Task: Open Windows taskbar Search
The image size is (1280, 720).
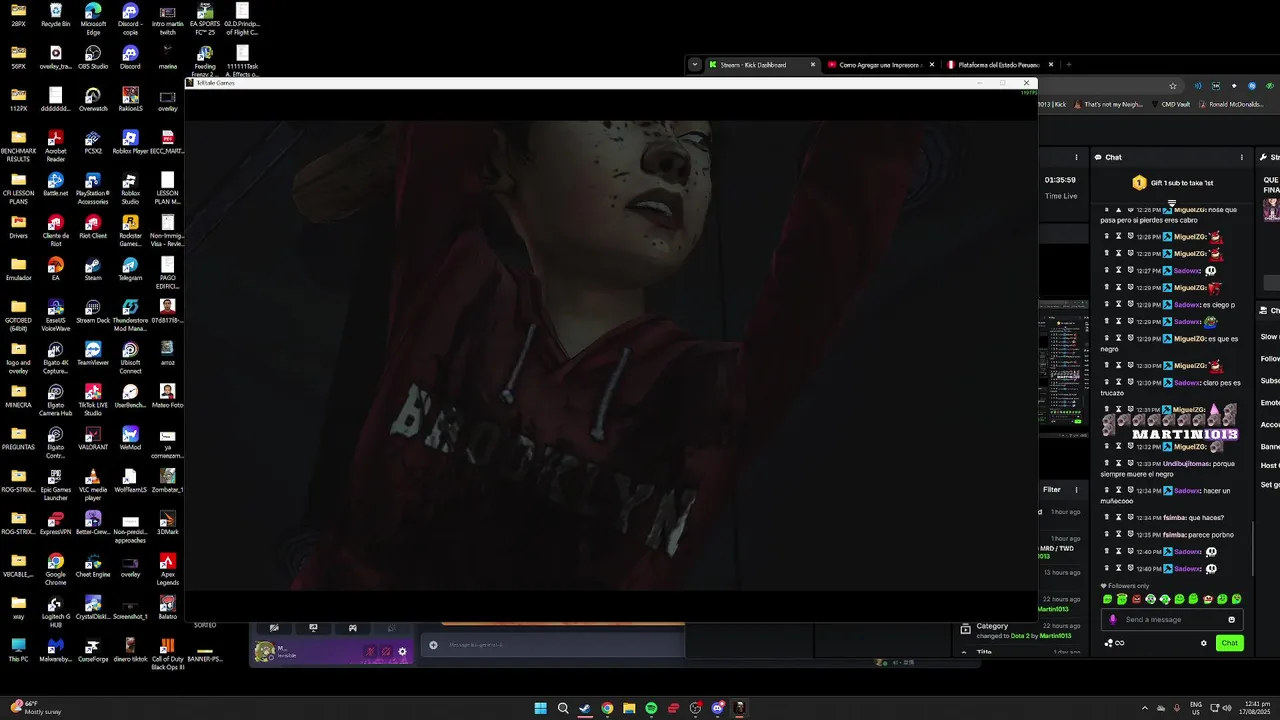Action: (563, 708)
